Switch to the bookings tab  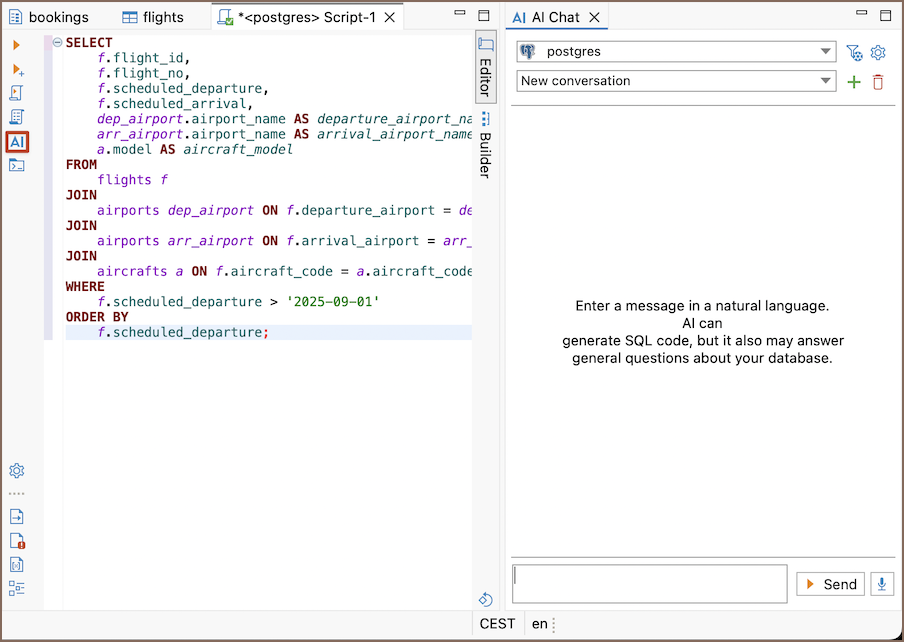click(x=49, y=17)
